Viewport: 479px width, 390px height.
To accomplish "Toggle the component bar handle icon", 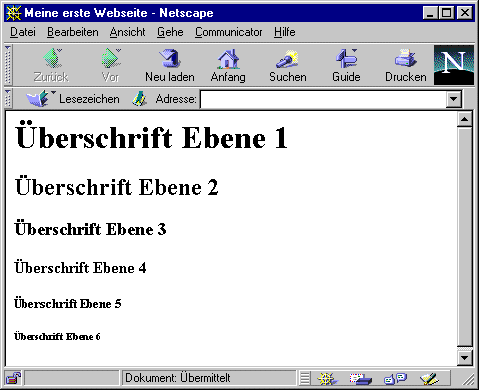I will click(x=304, y=378).
